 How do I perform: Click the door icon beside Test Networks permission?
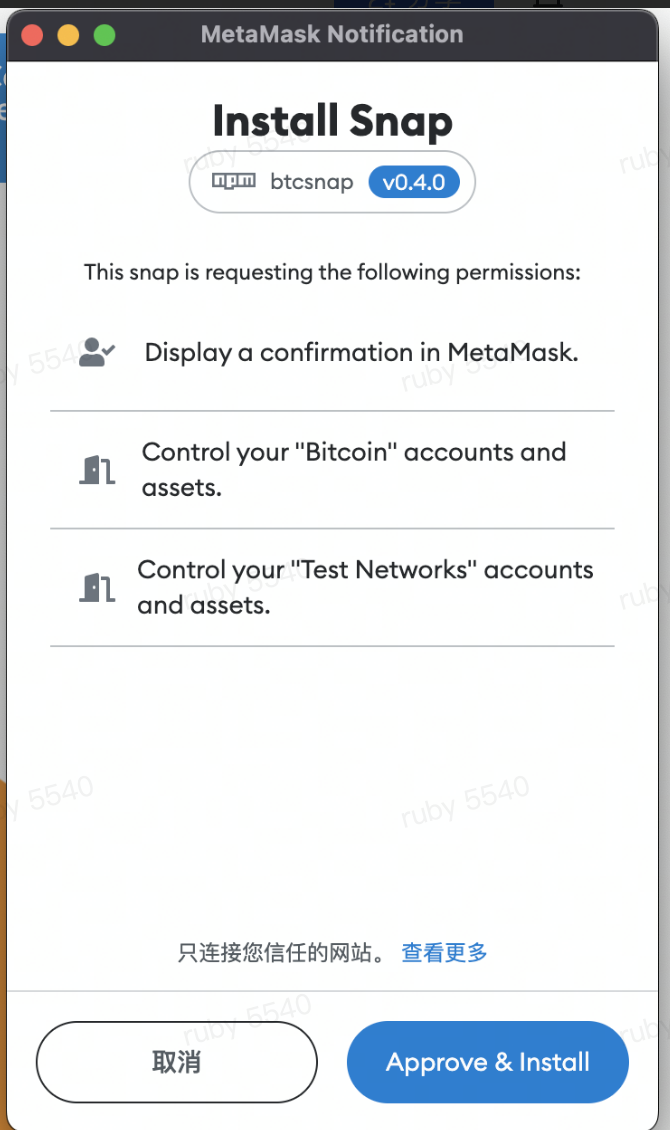(96, 587)
